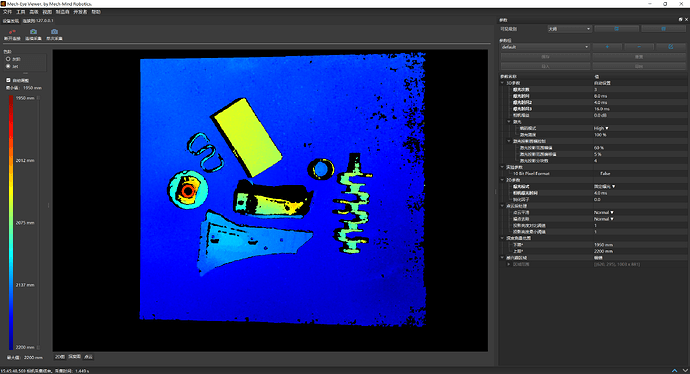This screenshot has height=374, width=690.
Task: Click the ROI edit button in the parameter tree
Action: 598,258
